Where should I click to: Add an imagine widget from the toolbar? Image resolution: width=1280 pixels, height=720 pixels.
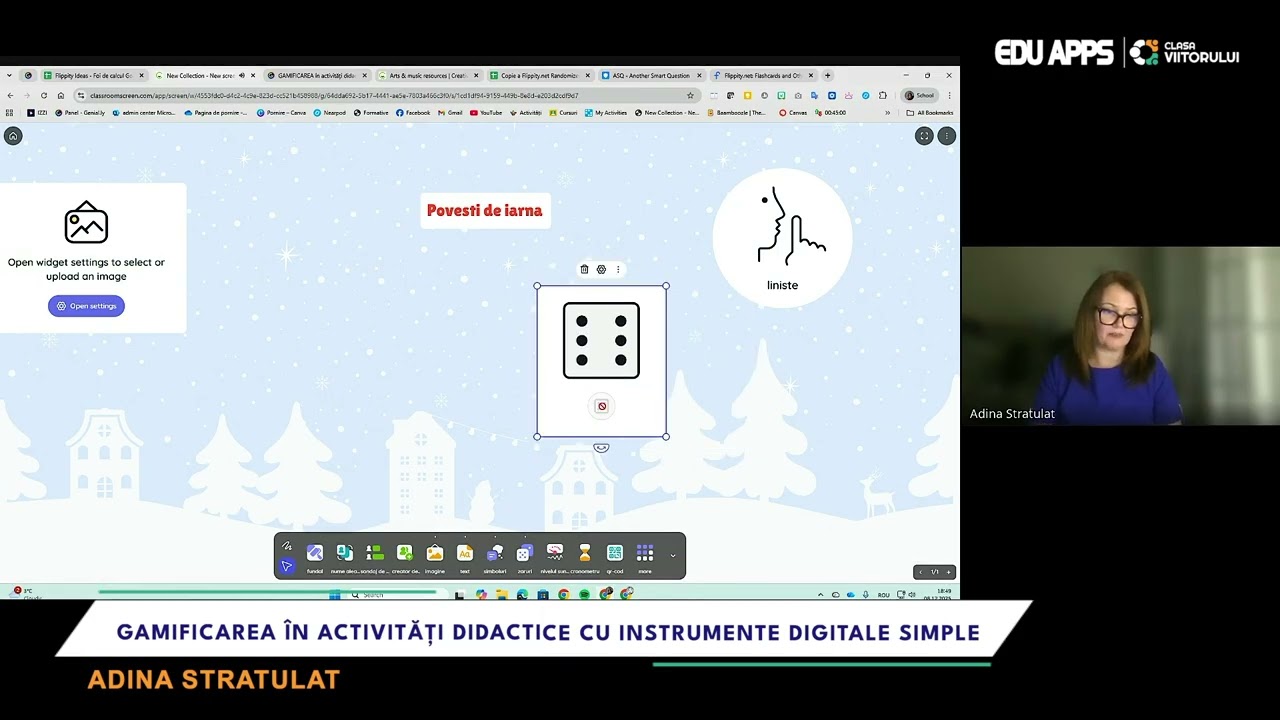[435, 557]
